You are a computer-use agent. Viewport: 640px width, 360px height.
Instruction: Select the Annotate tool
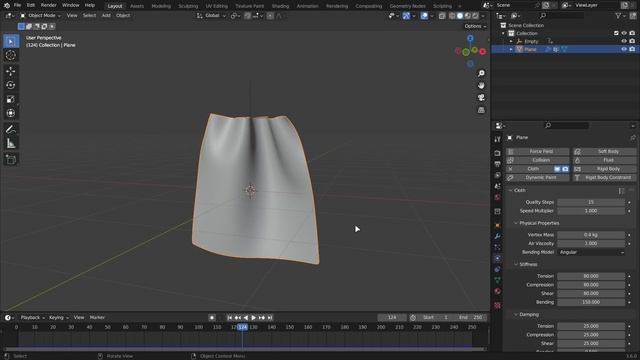11,129
